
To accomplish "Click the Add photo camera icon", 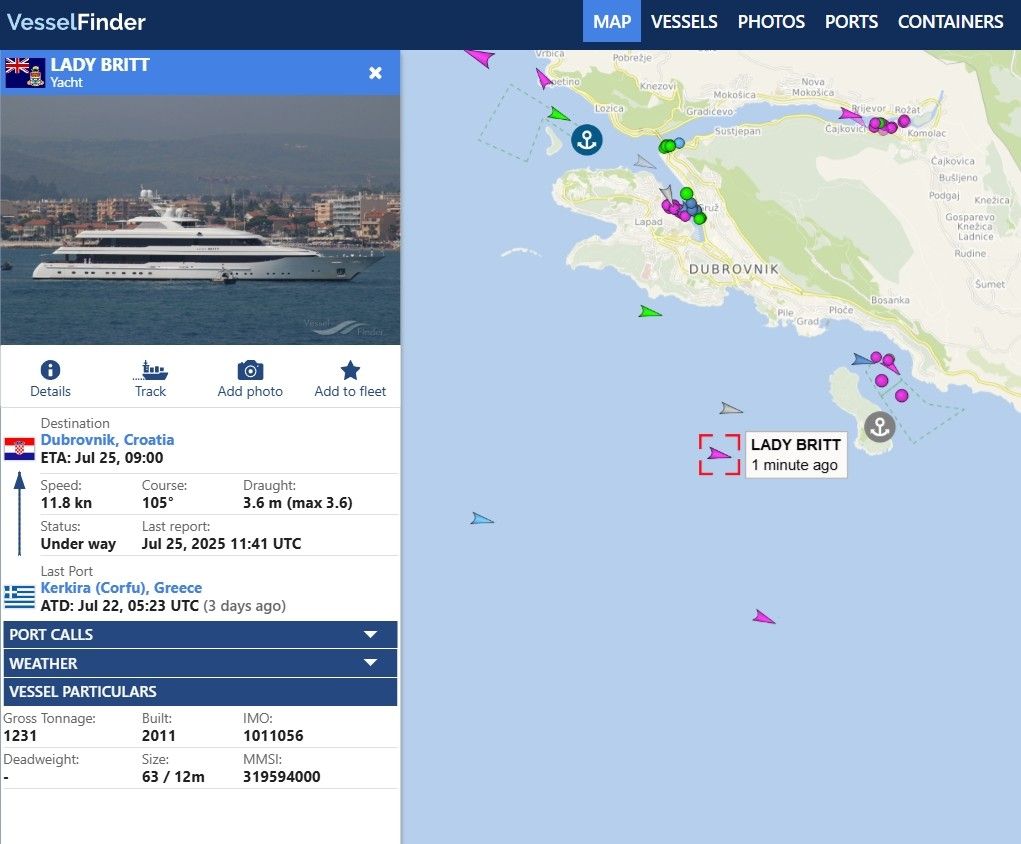I will pos(250,371).
